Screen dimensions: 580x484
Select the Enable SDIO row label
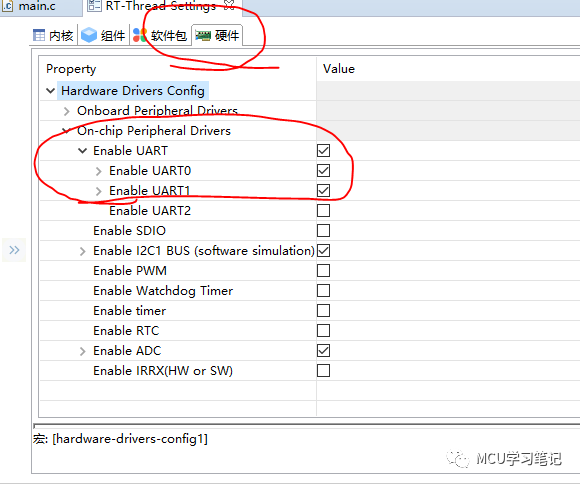(129, 231)
